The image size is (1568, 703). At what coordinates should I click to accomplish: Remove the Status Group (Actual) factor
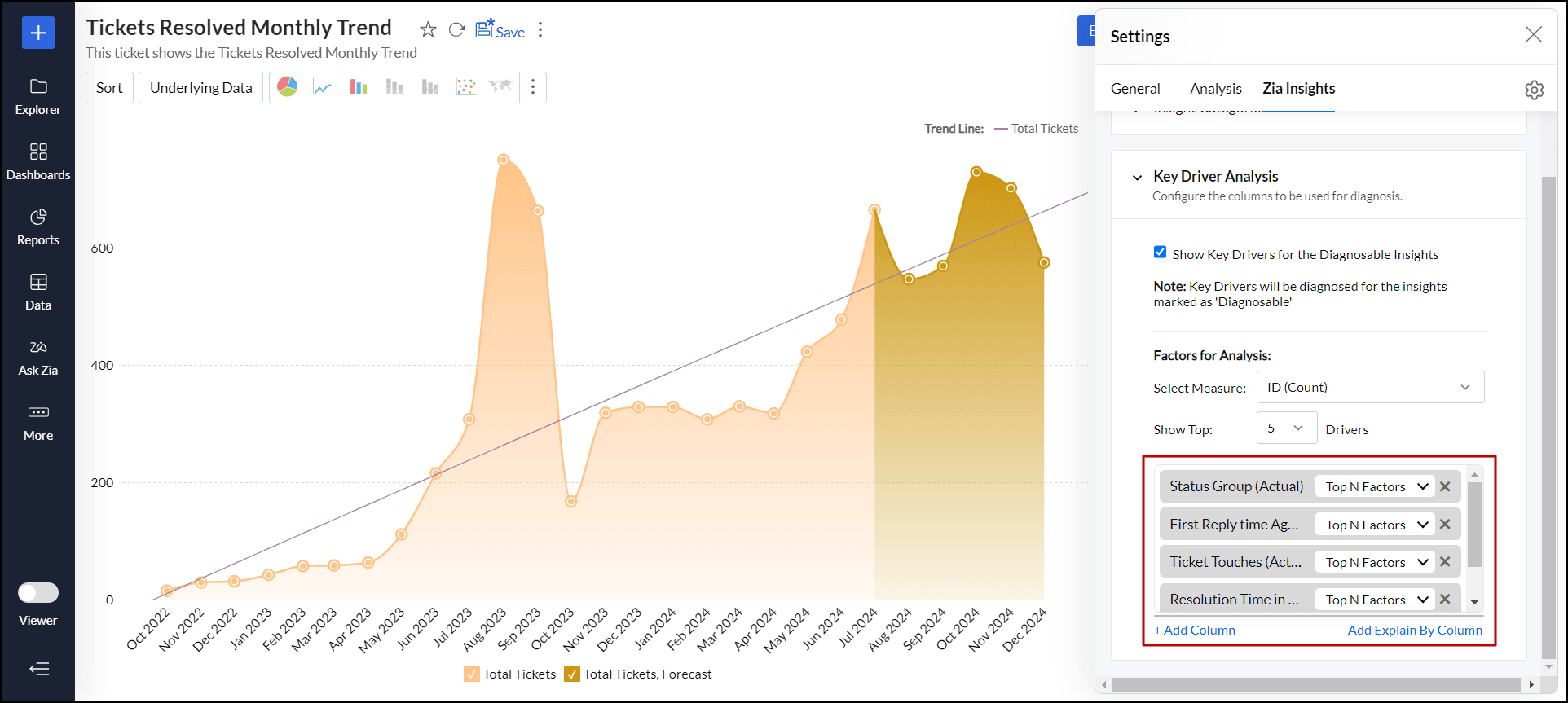1445,486
